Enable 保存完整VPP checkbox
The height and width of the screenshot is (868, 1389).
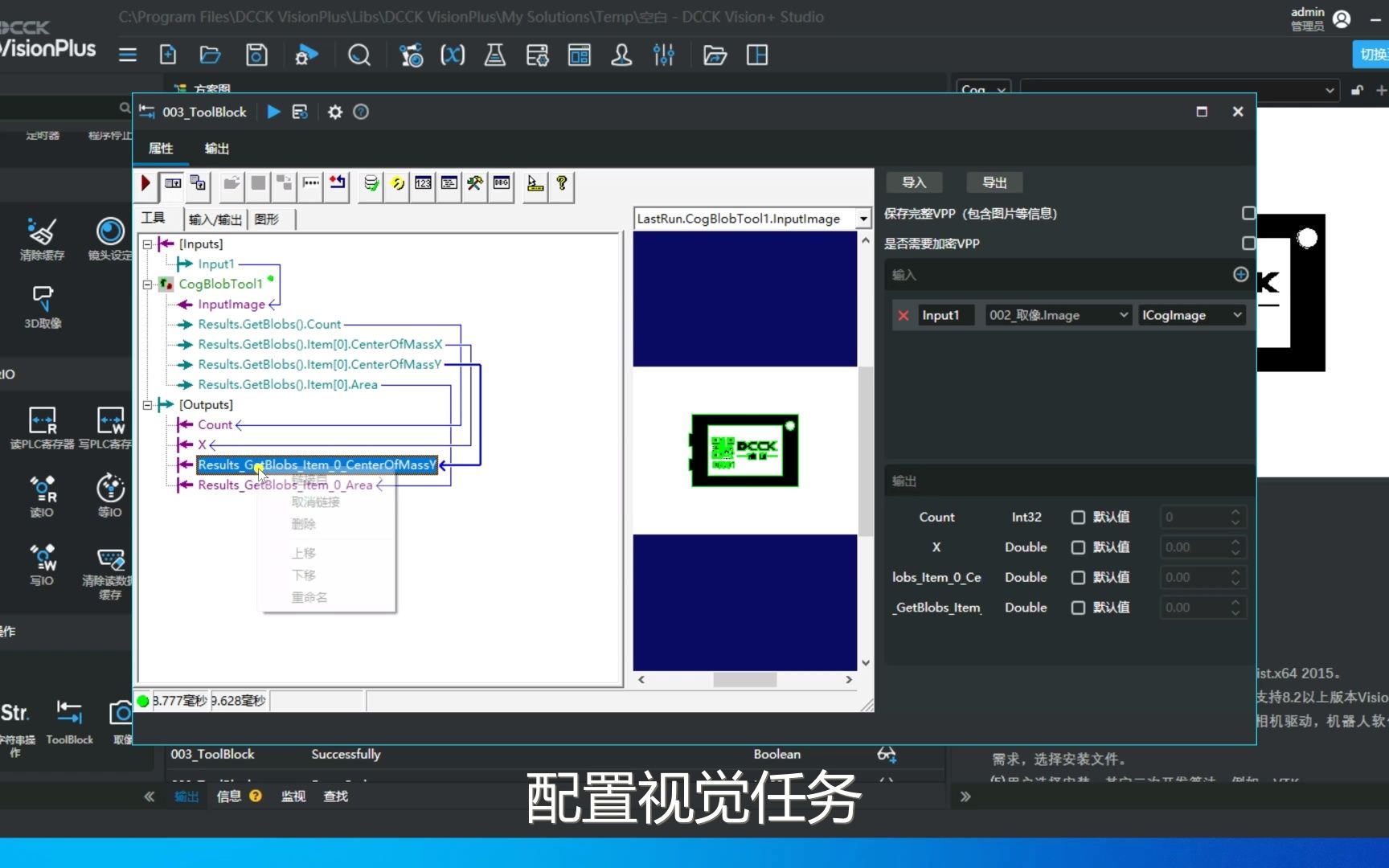tap(1248, 213)
